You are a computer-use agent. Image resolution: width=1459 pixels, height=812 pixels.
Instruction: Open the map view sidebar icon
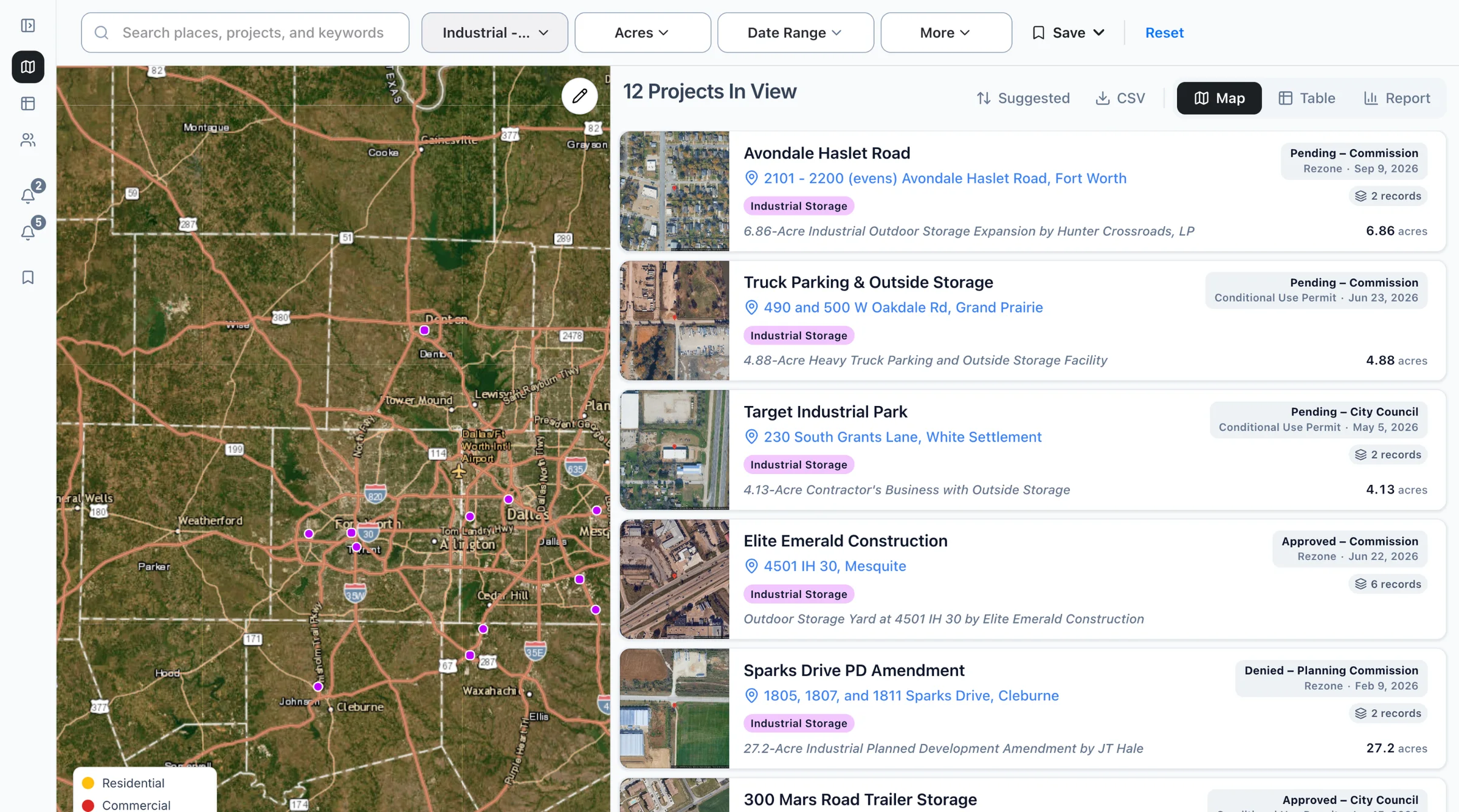click(x=28, y=67)
